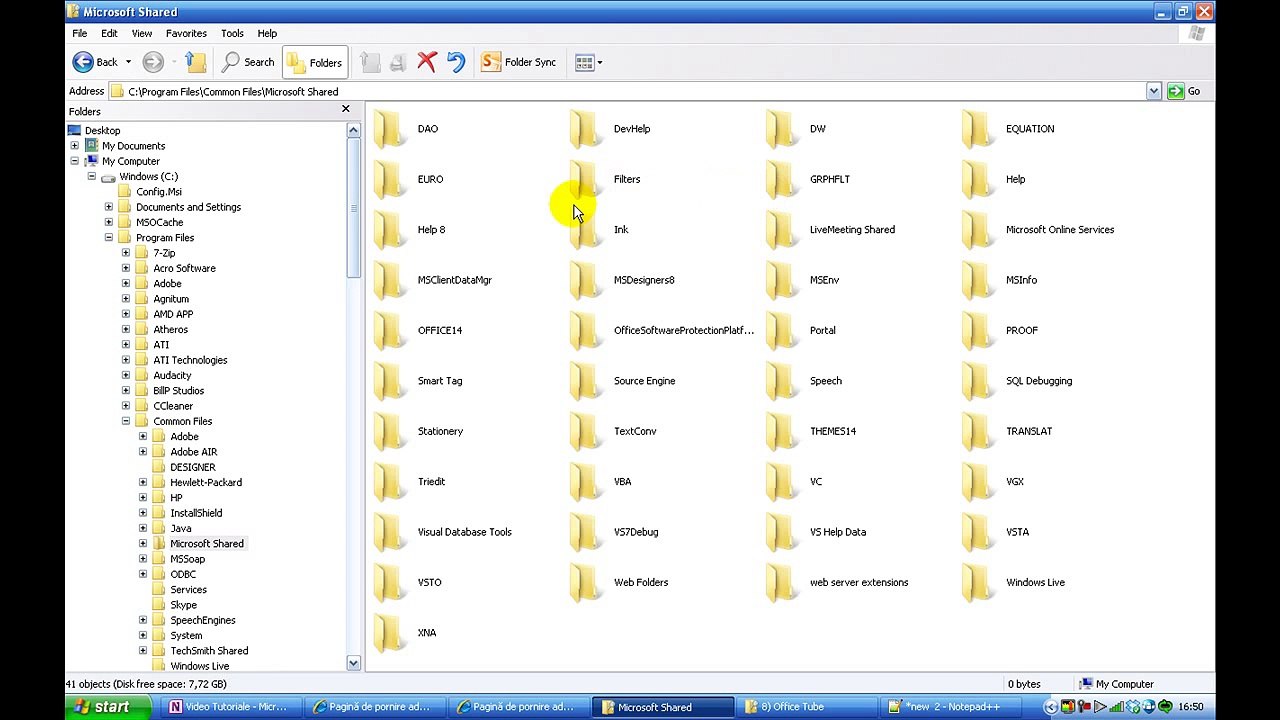Select the PROOF folder icon

click(978, 330)
